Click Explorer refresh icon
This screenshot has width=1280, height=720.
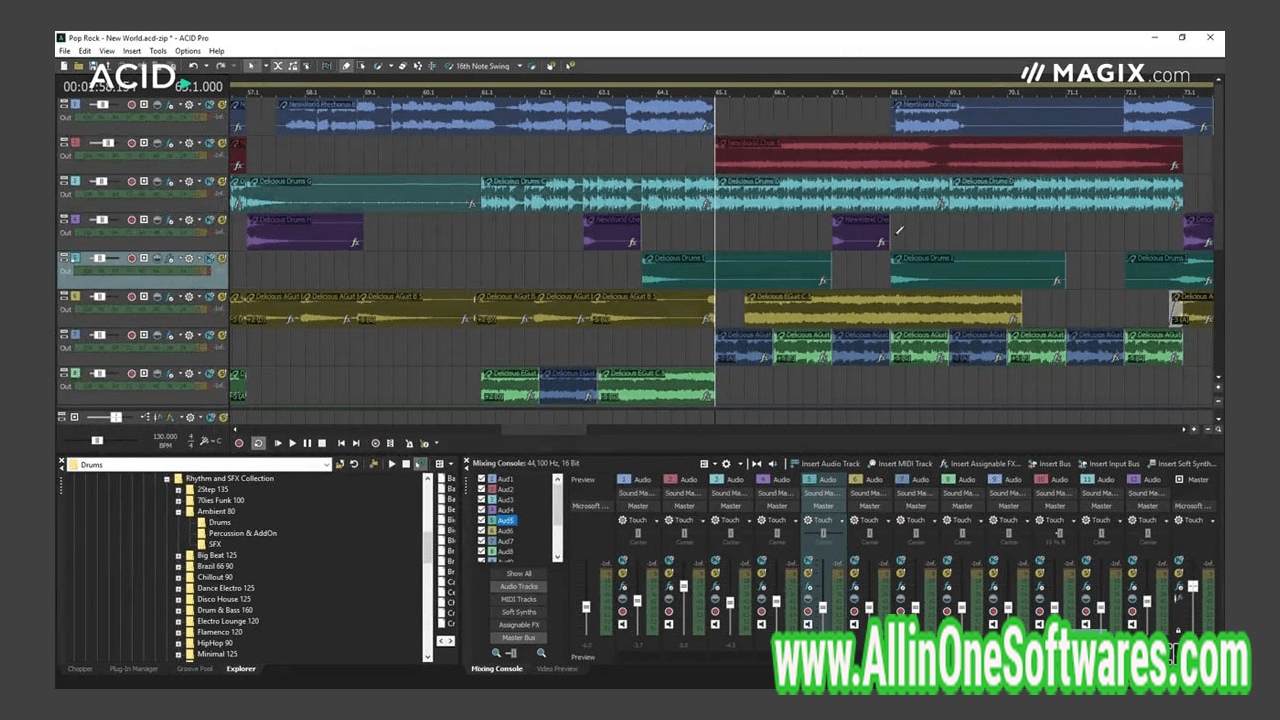click(x=354, y=464)
